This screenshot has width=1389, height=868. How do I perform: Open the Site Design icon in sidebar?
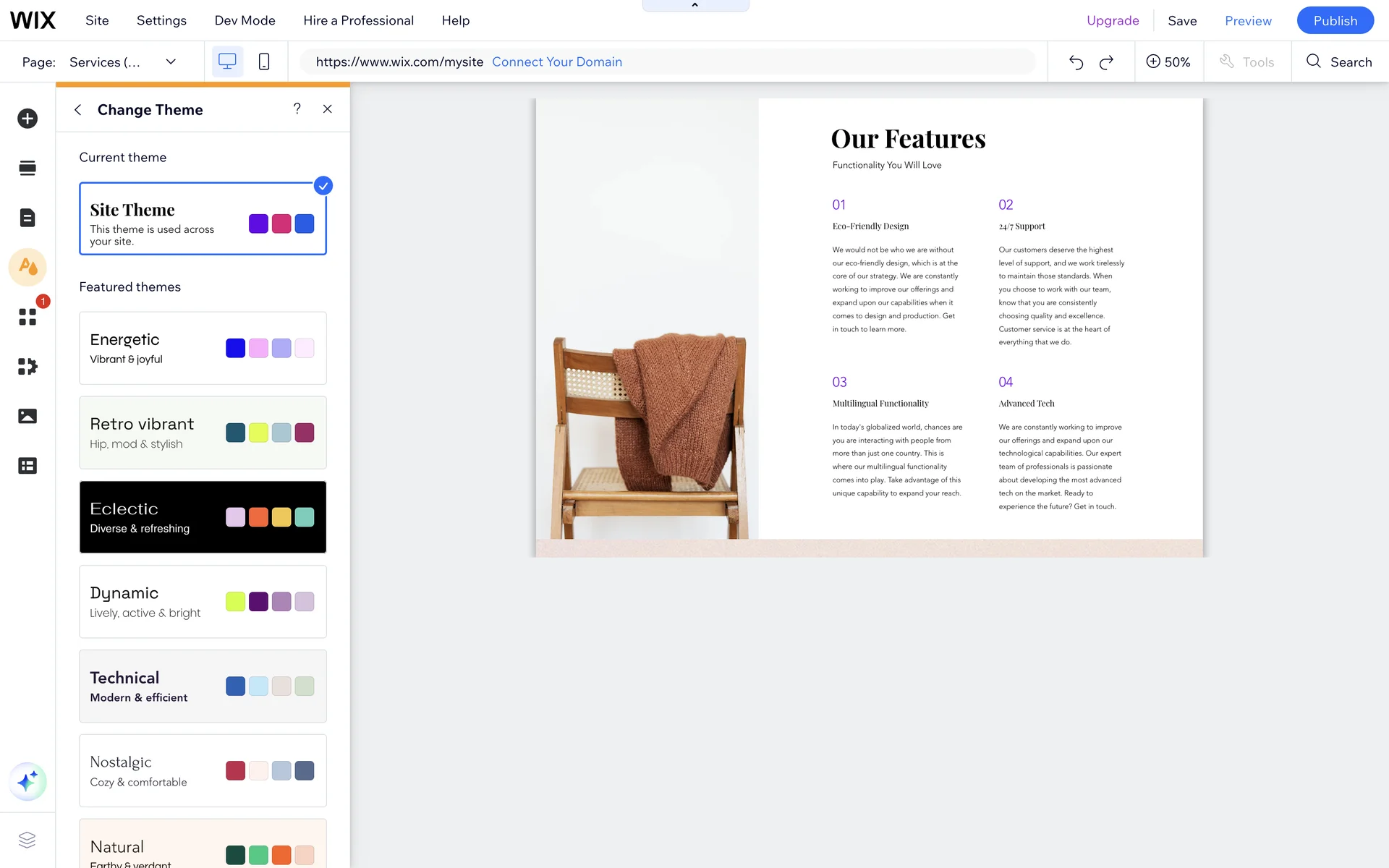(x=27, y=267)
